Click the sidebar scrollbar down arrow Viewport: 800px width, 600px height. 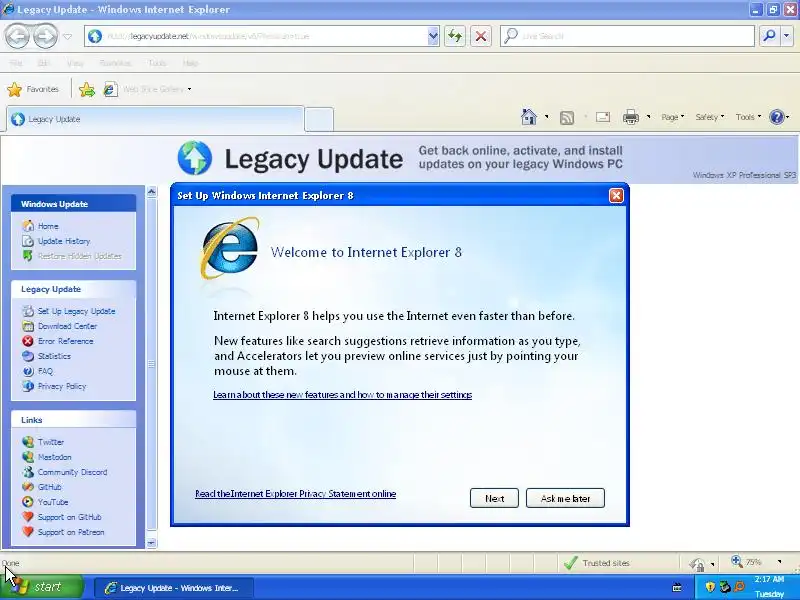(152, 543)
